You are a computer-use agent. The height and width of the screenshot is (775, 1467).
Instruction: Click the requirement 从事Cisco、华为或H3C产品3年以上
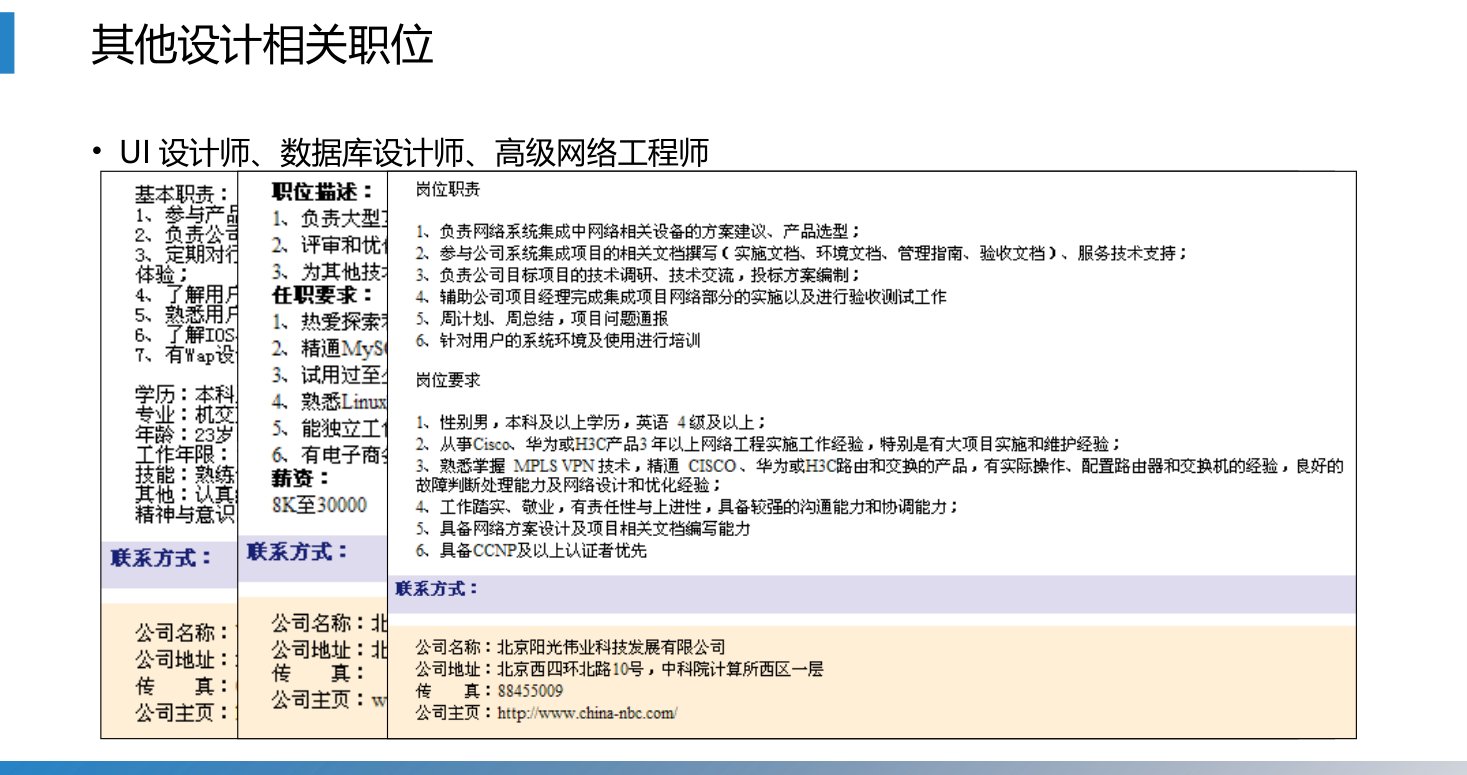769,444
